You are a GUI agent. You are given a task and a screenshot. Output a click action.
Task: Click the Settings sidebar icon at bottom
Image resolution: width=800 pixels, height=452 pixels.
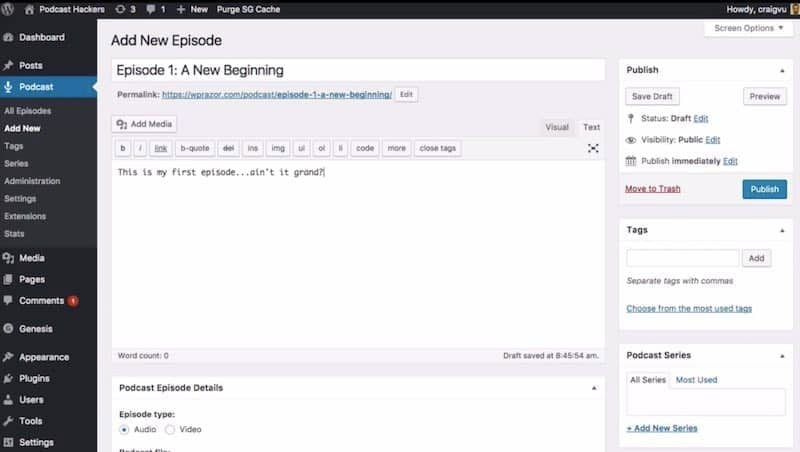[8, 442]
